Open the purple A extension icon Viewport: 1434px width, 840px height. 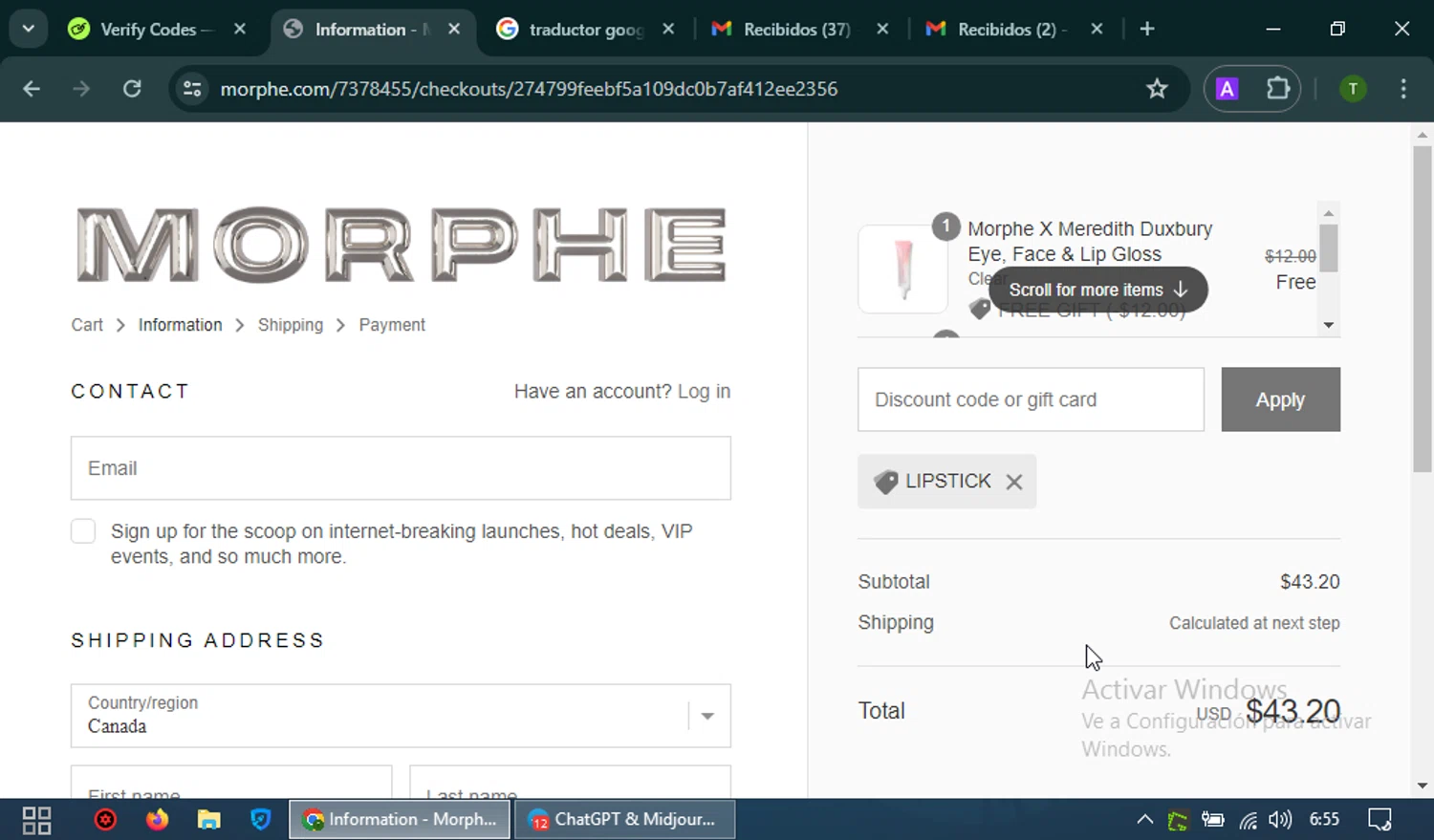click(x=1227, y=89)
